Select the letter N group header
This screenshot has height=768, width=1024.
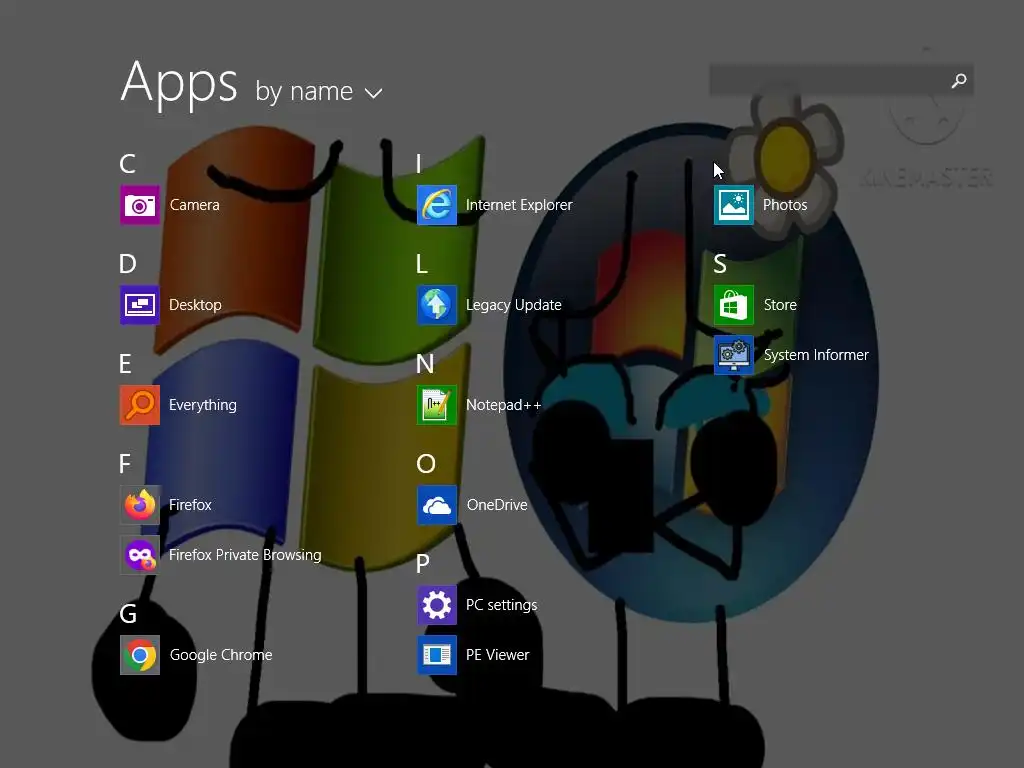[x=425, y=364]
